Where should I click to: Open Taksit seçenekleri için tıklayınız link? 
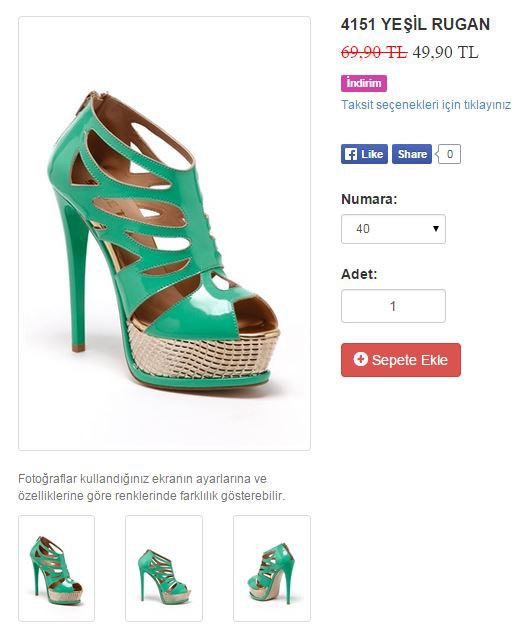426,105
